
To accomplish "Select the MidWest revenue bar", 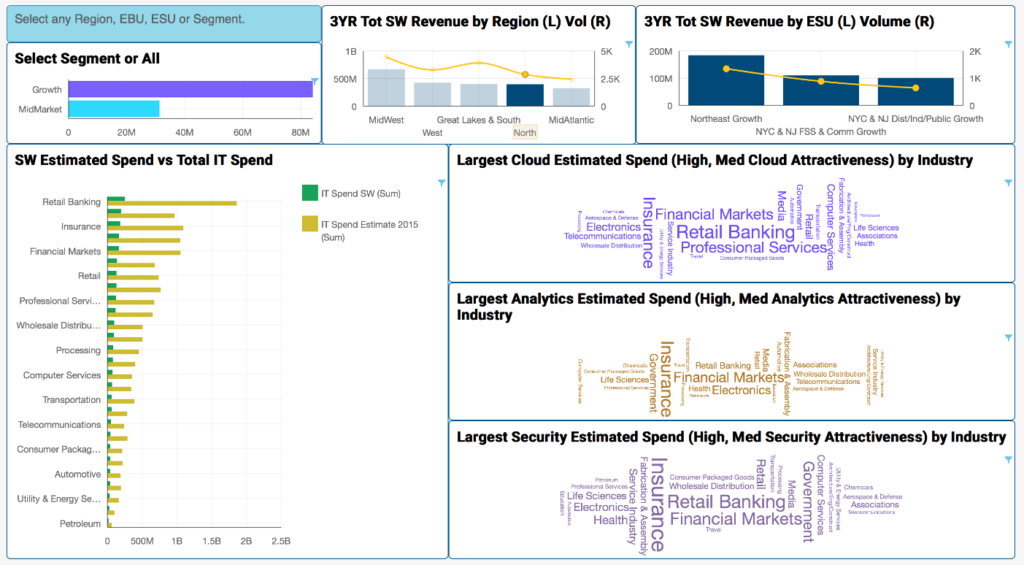I will [x=386, y=88].
